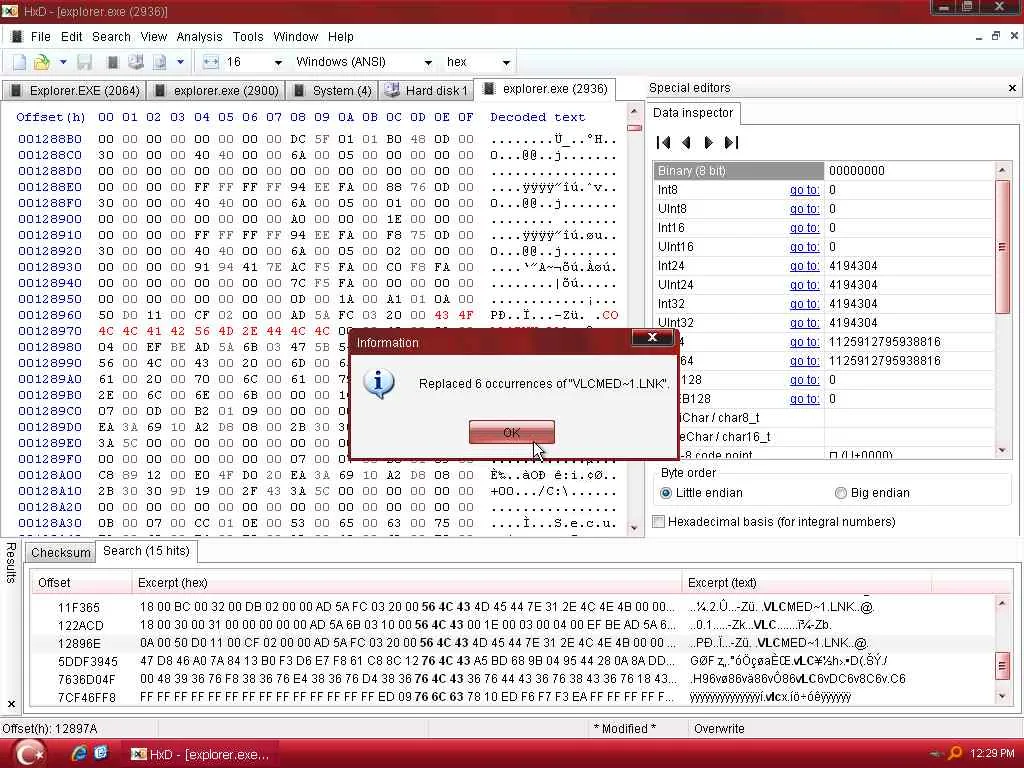Image resolution: width=1024 pixels, height=768 pixels.
Task: Open the View menu
Action: (153, 37)
